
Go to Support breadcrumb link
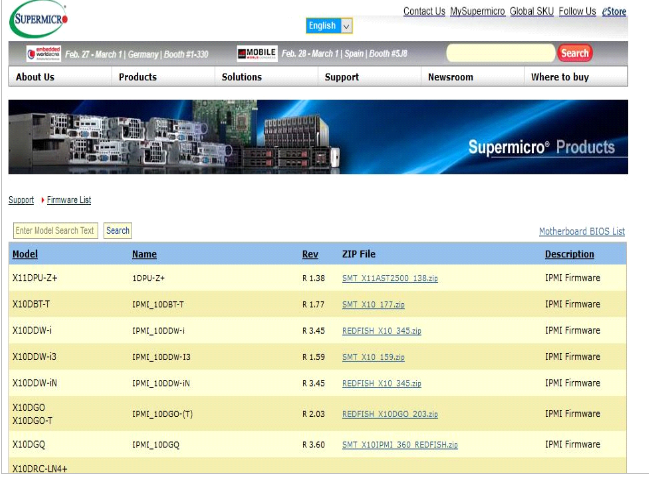[x=21, y=200]
